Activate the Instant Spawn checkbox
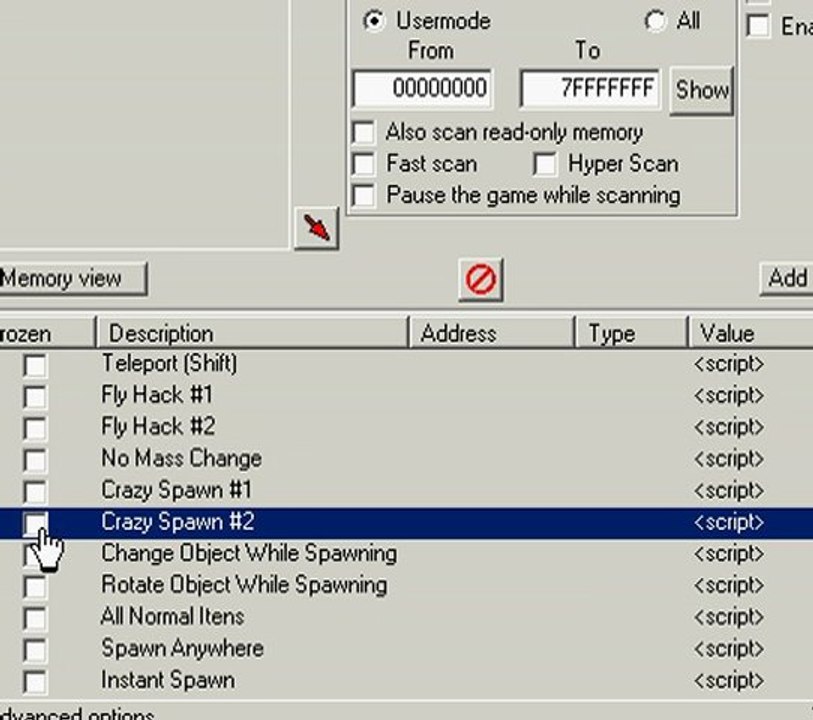This screenshot has height=720, width=813. coord(35,682)
